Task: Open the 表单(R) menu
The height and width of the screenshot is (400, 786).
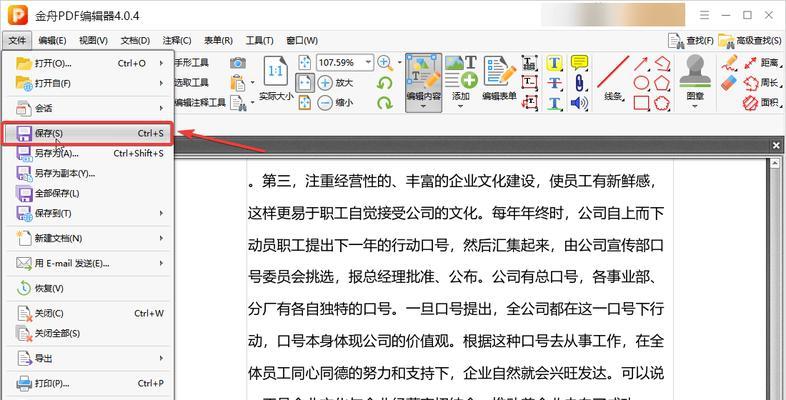Action: pyautogui.click(x=218, y=41)
